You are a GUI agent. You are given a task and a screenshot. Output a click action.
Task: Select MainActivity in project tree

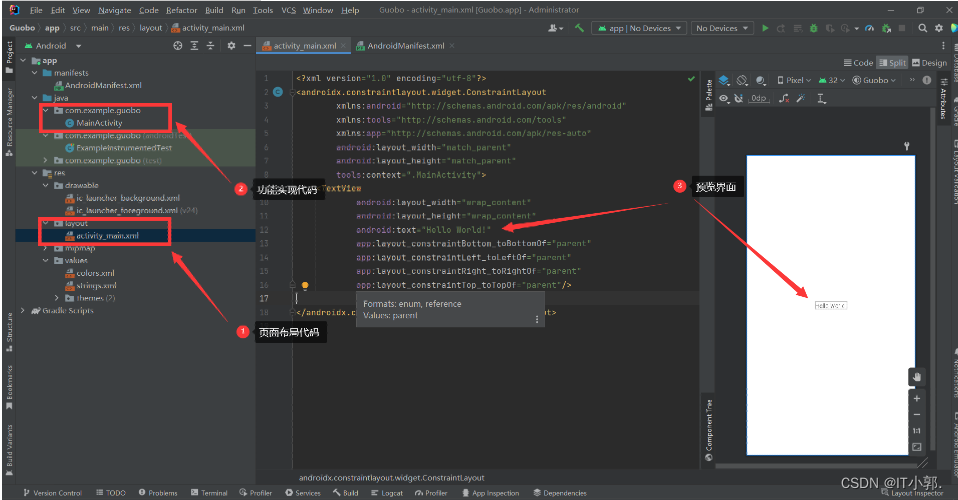[98, 123]
